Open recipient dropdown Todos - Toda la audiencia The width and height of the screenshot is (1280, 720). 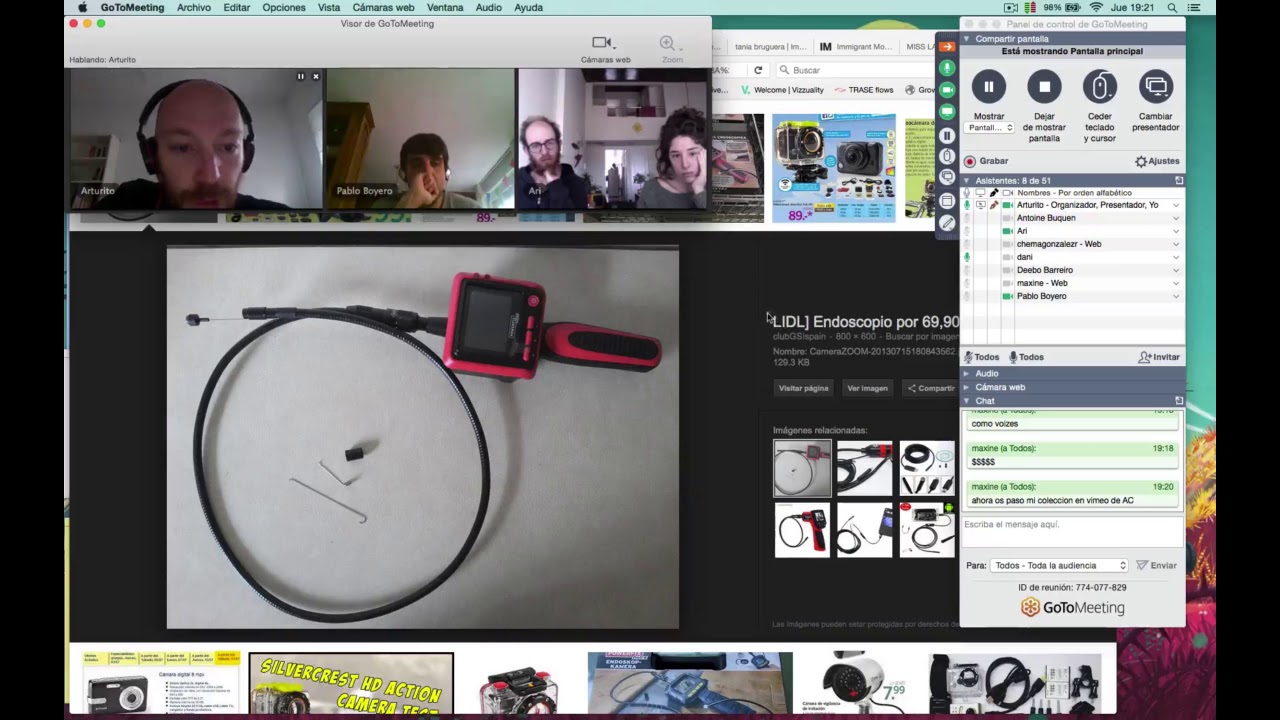coord(1059,566)
